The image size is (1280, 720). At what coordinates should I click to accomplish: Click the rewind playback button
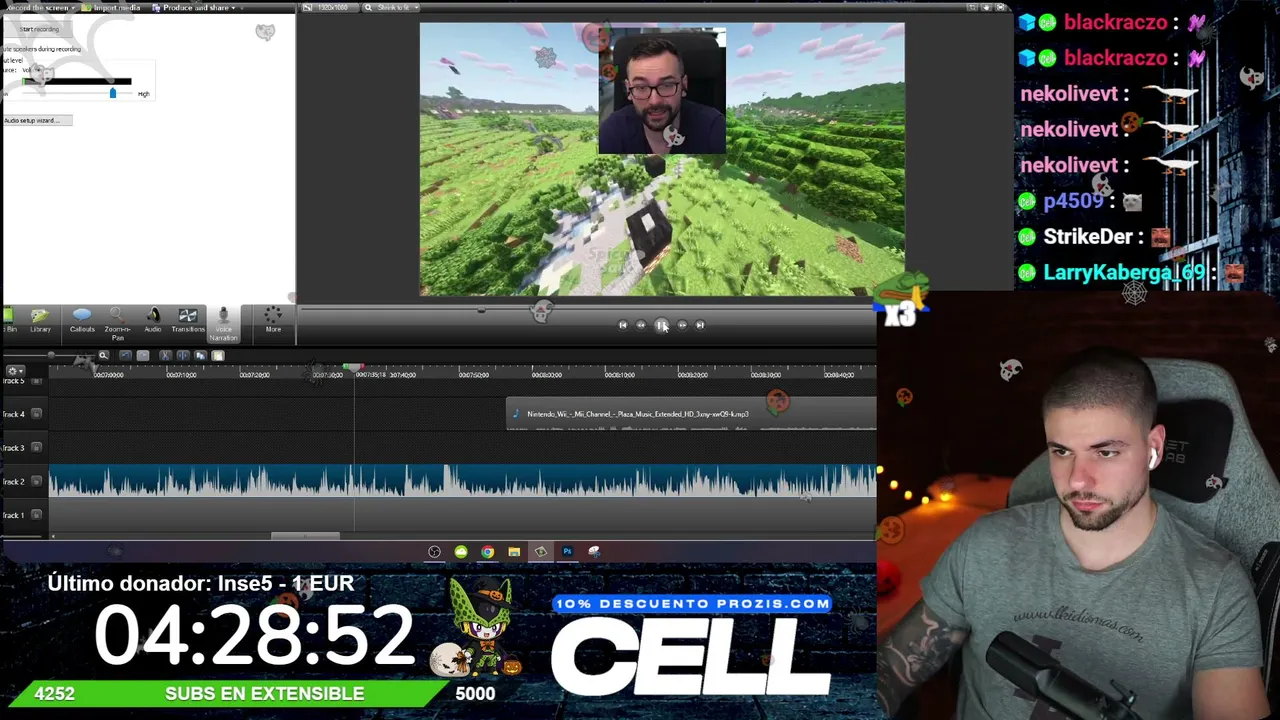(x=642, y=325)
